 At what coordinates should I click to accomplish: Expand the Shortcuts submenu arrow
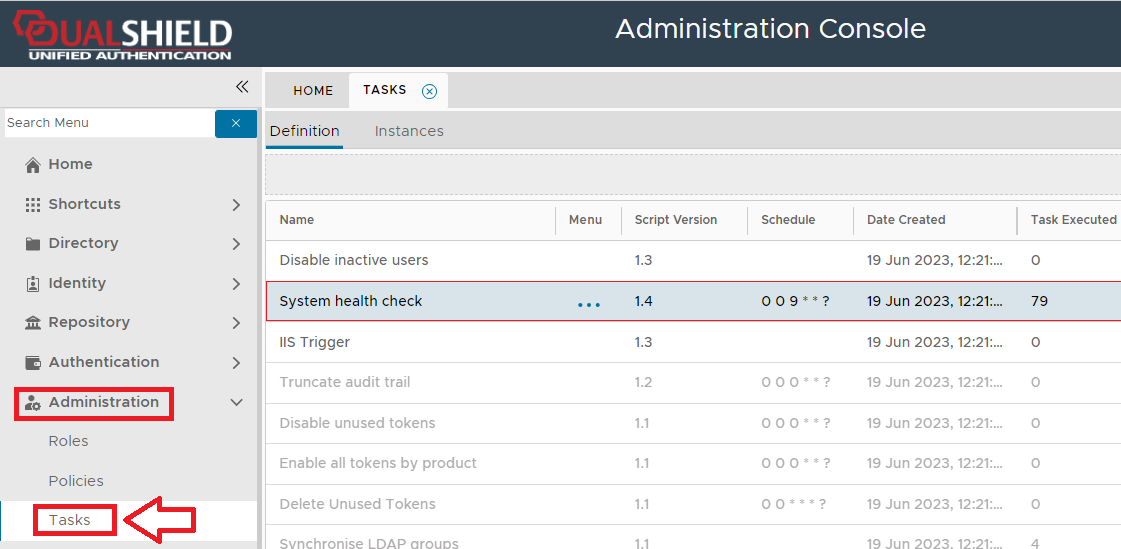coord(236,204)
